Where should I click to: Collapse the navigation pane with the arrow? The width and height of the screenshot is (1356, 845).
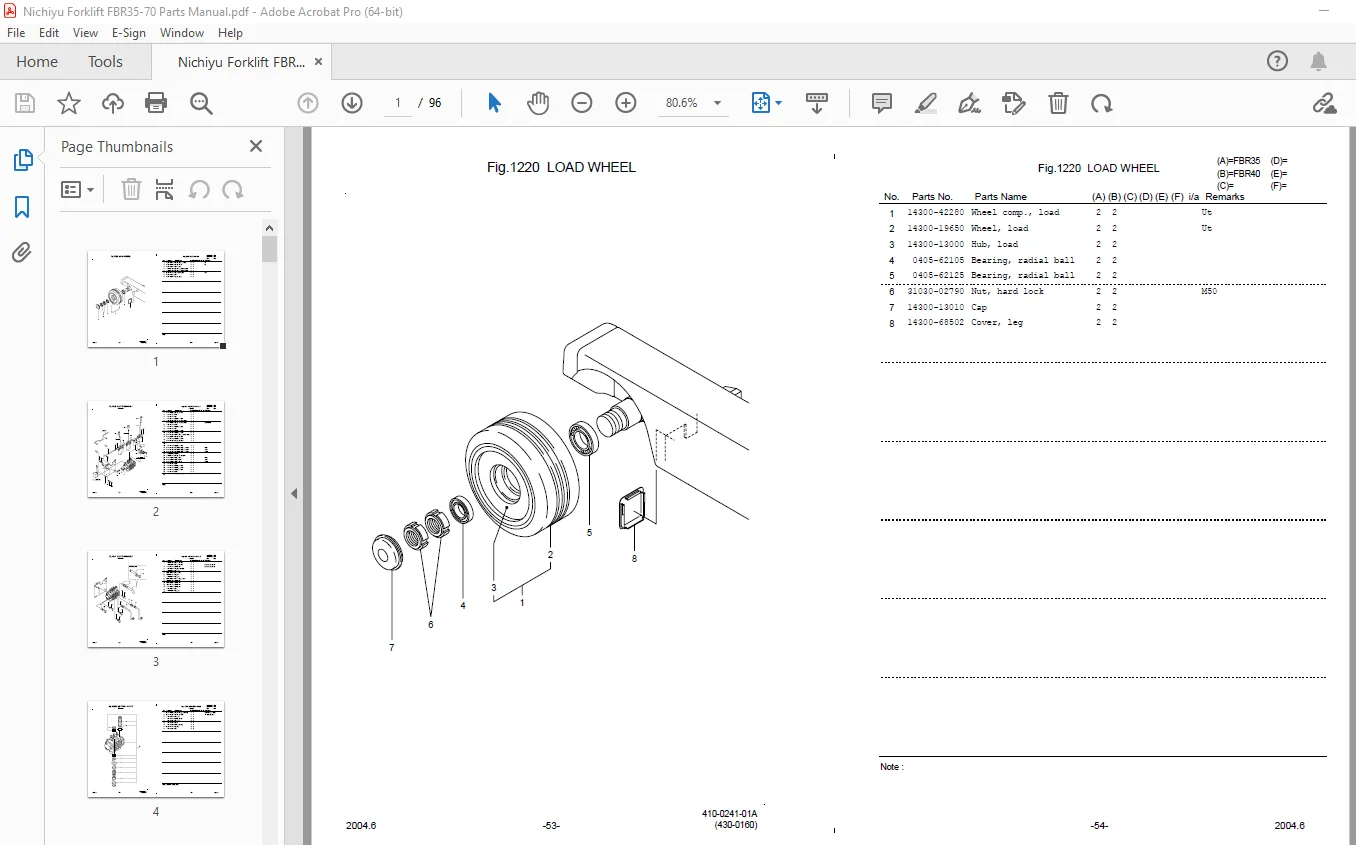click(x=295, y=493)
